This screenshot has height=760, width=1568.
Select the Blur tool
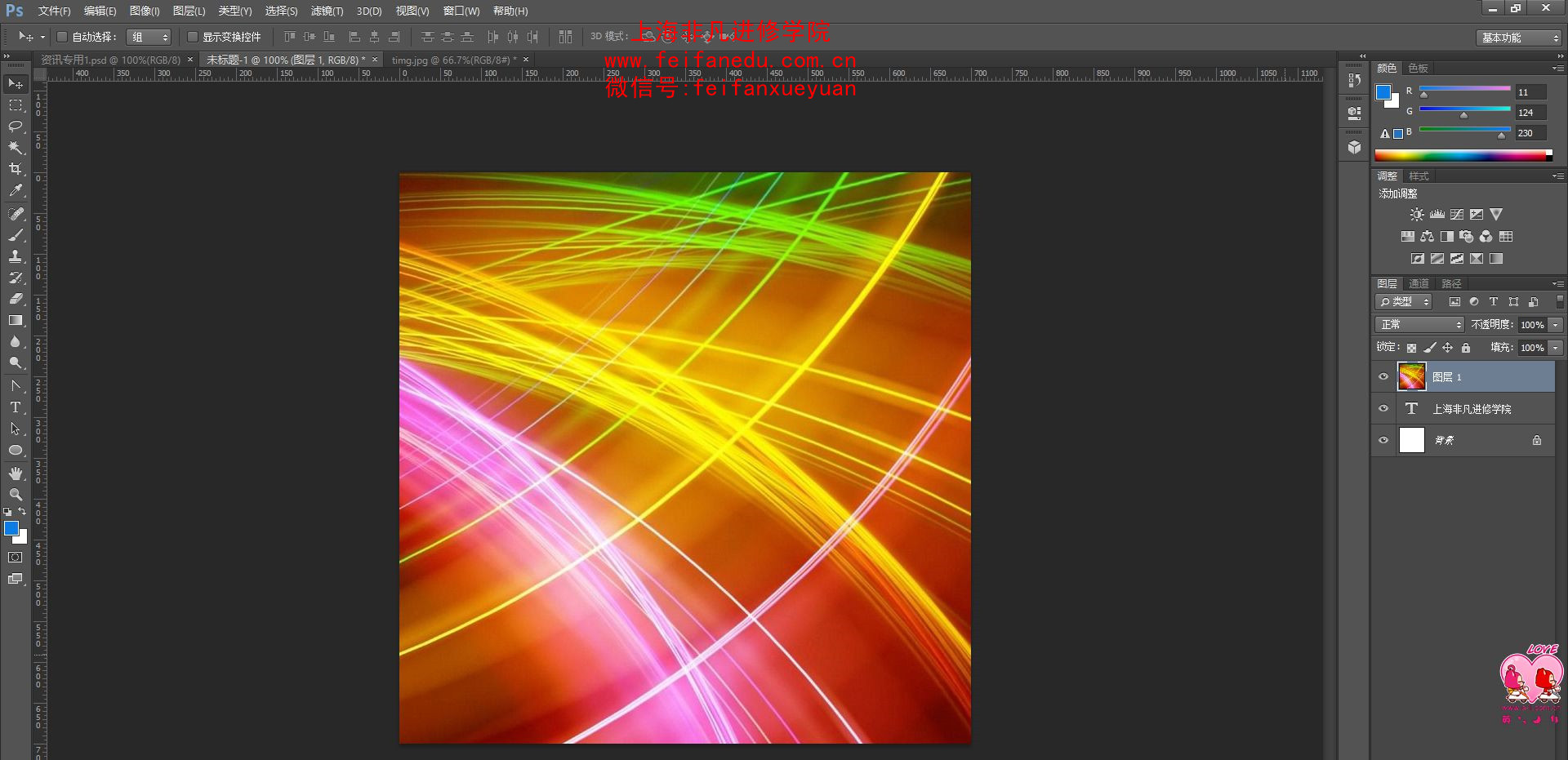[16, 341]
